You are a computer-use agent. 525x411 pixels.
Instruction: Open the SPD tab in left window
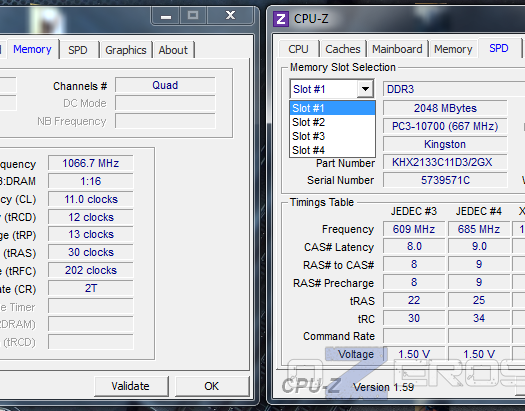(x=78, y=50)
